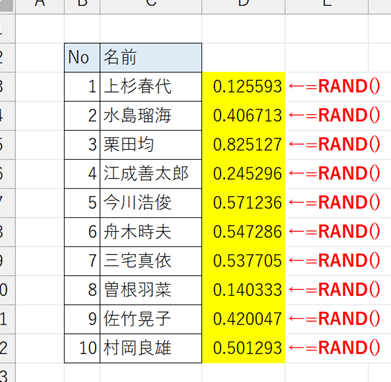Viewport: 391px width, 382px height.
Task: Select the number cell left of 曽根羽菜
Action: coord(82,290)
